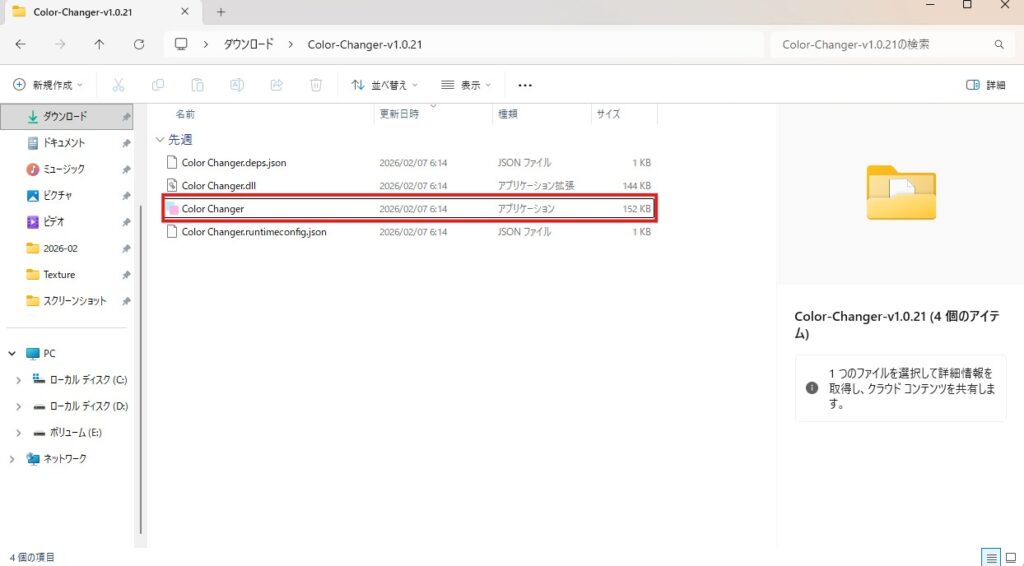Open the 並べ替え sort dropdown

click(385, 85)
